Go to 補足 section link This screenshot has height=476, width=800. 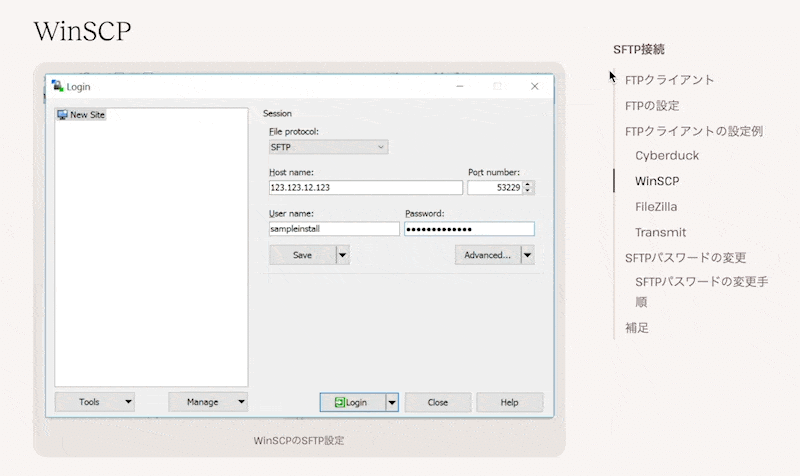coord(637,328)
